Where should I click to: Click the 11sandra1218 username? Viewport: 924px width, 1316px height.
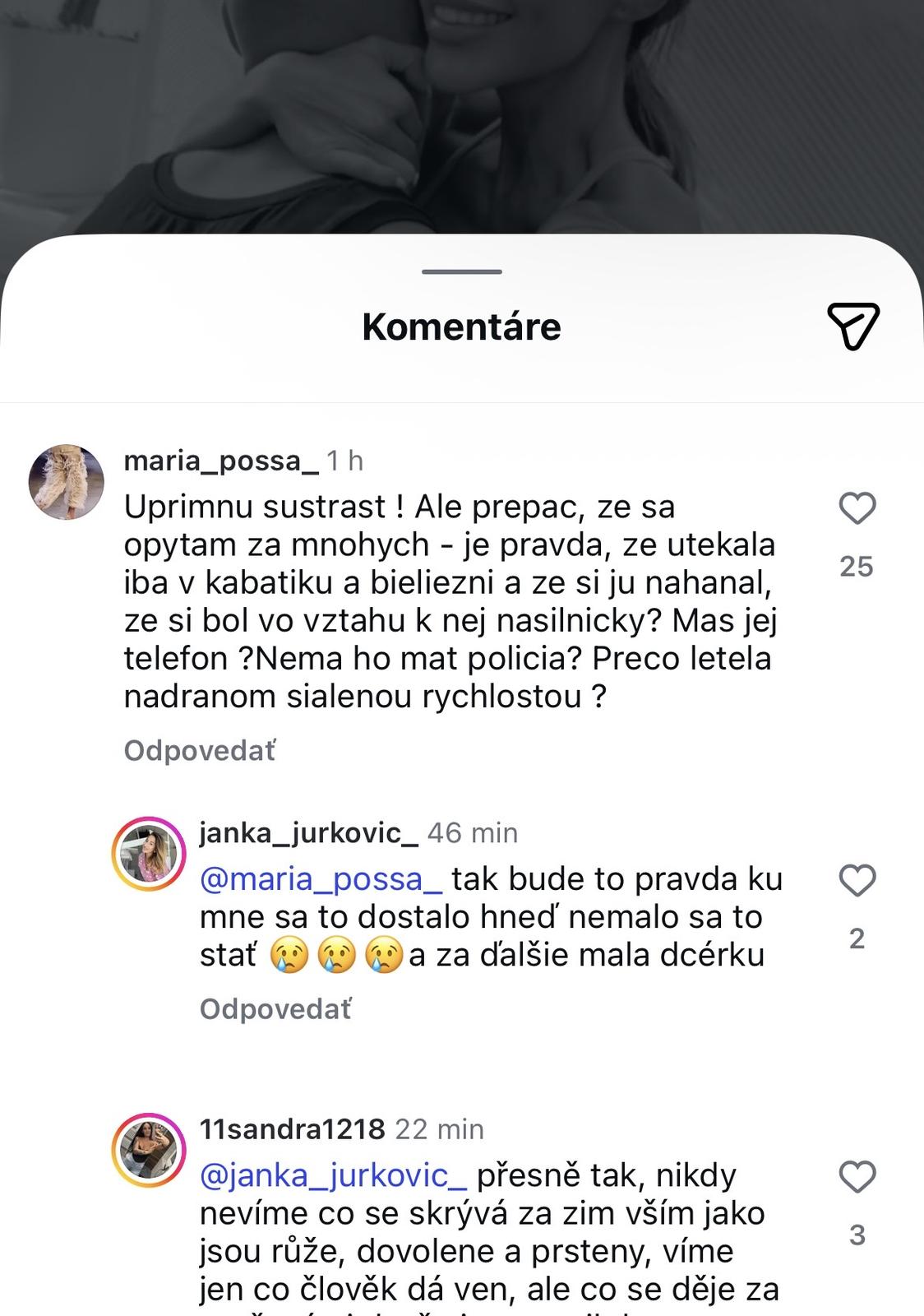pyautogui.click(x=292, y=1128)
